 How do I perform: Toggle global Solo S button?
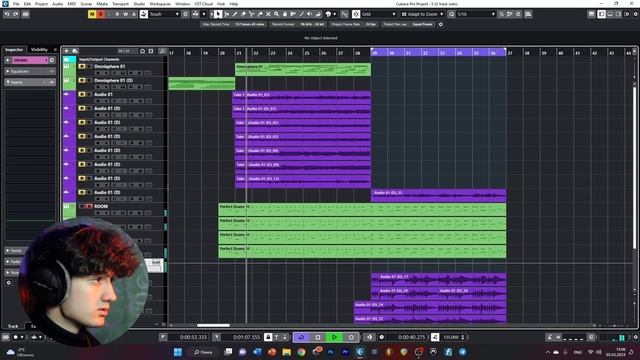point(101,14)
